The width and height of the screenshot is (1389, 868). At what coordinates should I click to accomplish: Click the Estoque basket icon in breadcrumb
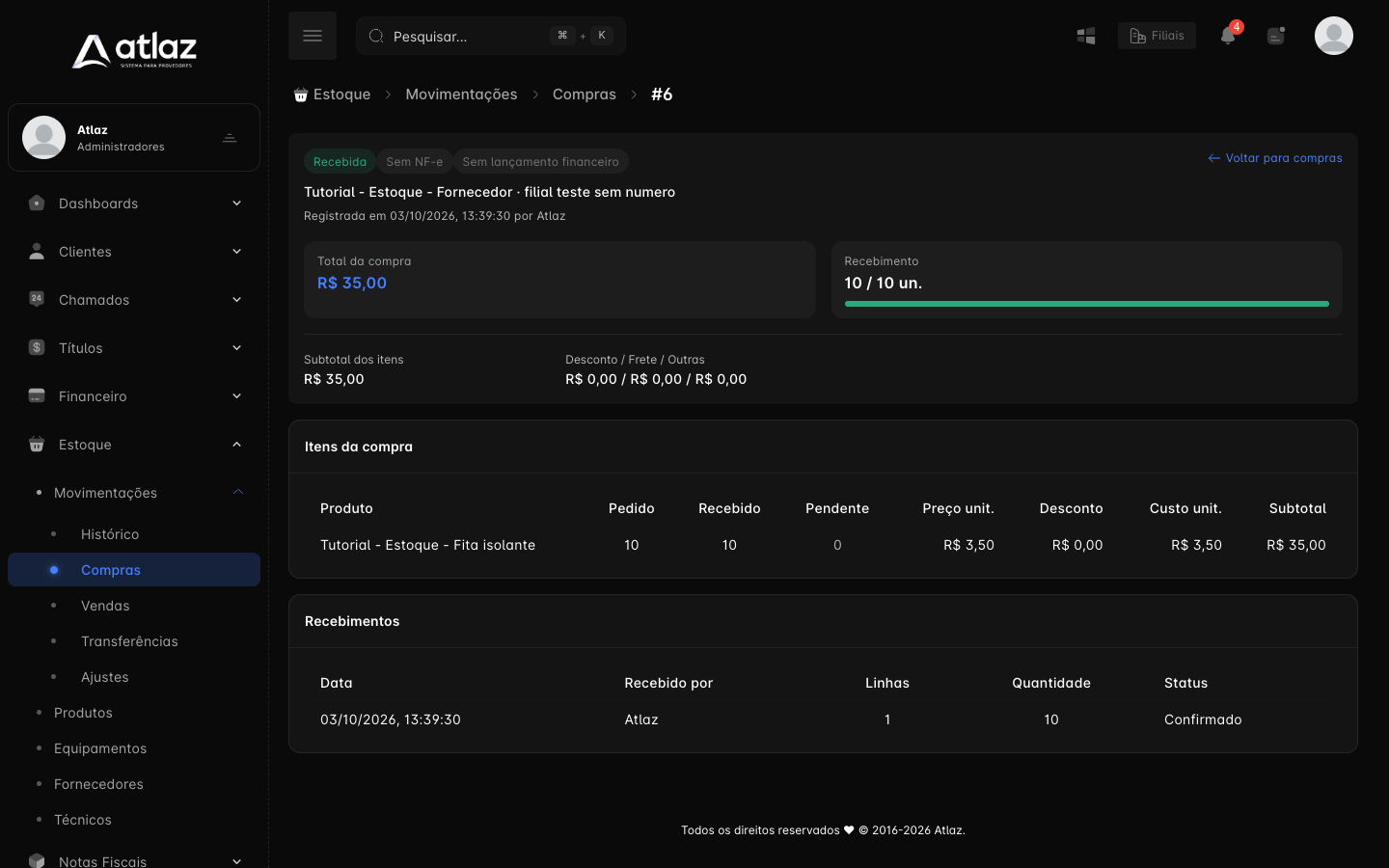[x=301, y=95]
